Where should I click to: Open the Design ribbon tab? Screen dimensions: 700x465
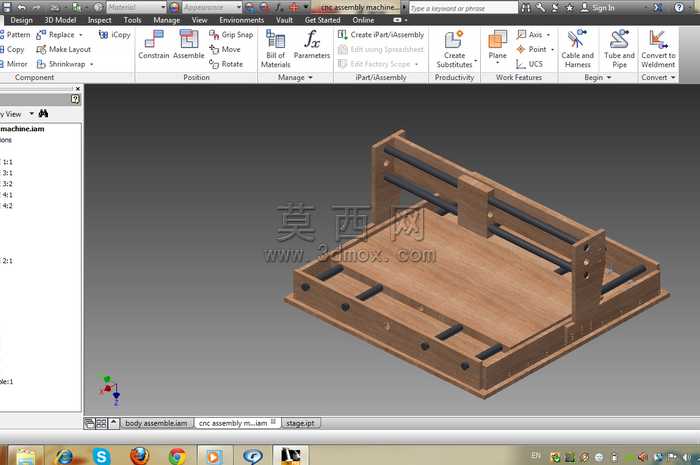(x=21, y=20)
